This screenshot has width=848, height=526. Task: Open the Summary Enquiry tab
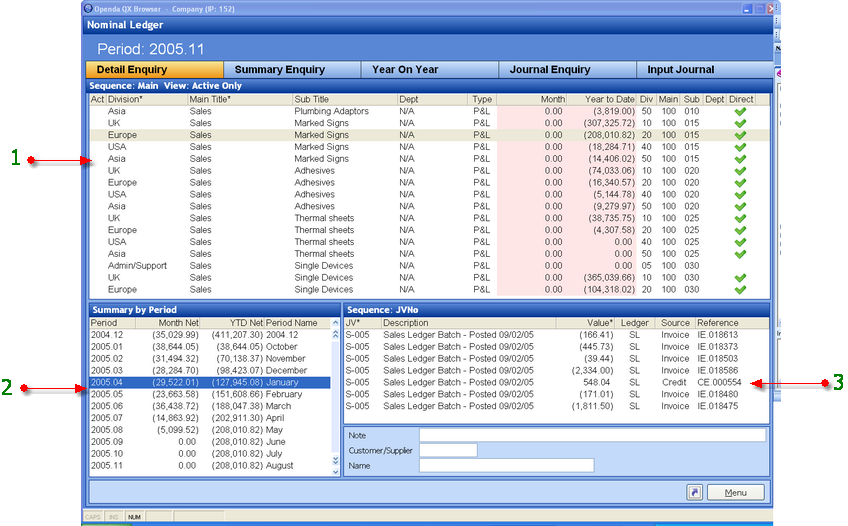point(292,70)
